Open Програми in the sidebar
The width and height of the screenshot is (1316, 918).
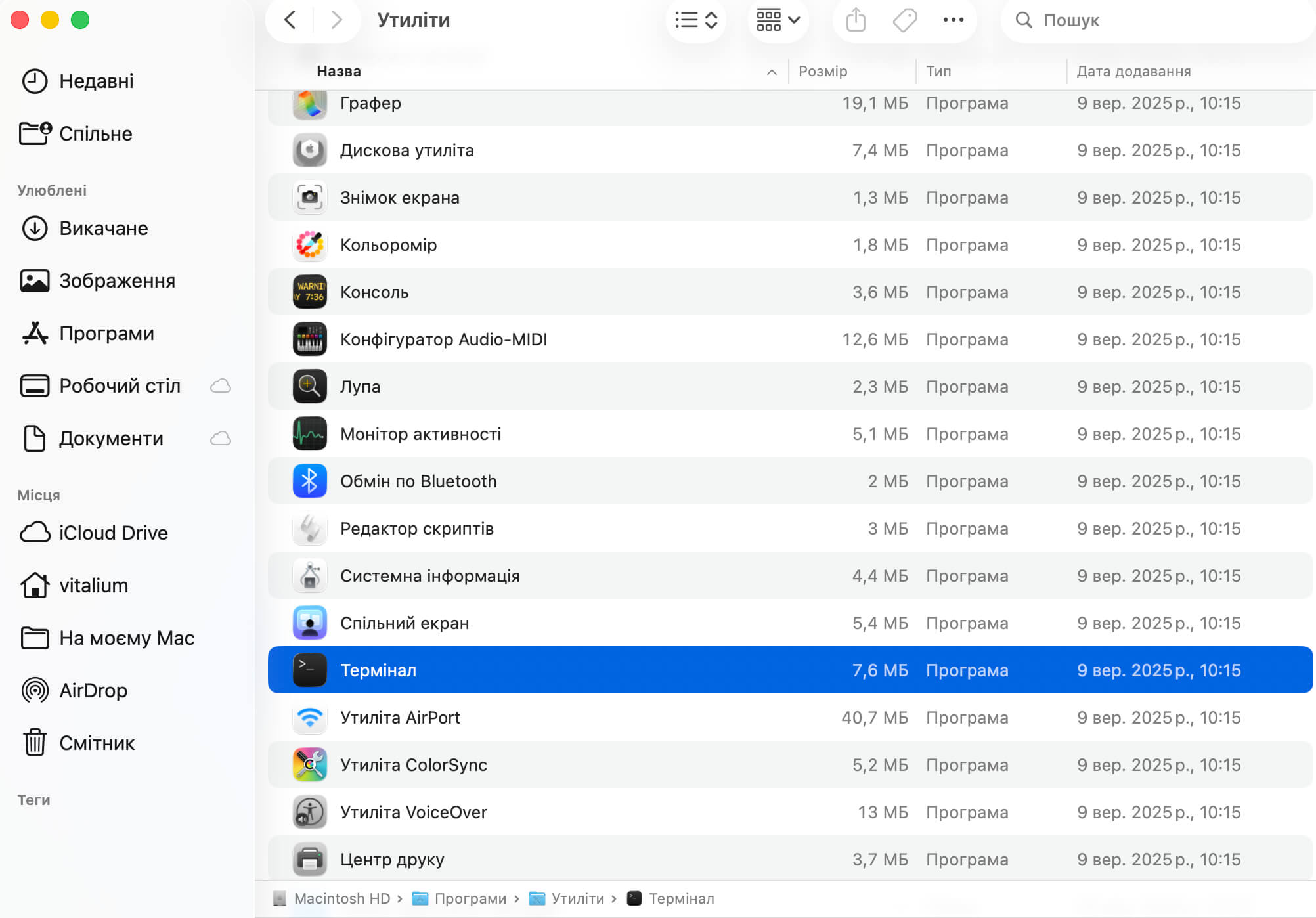point(89,333)
